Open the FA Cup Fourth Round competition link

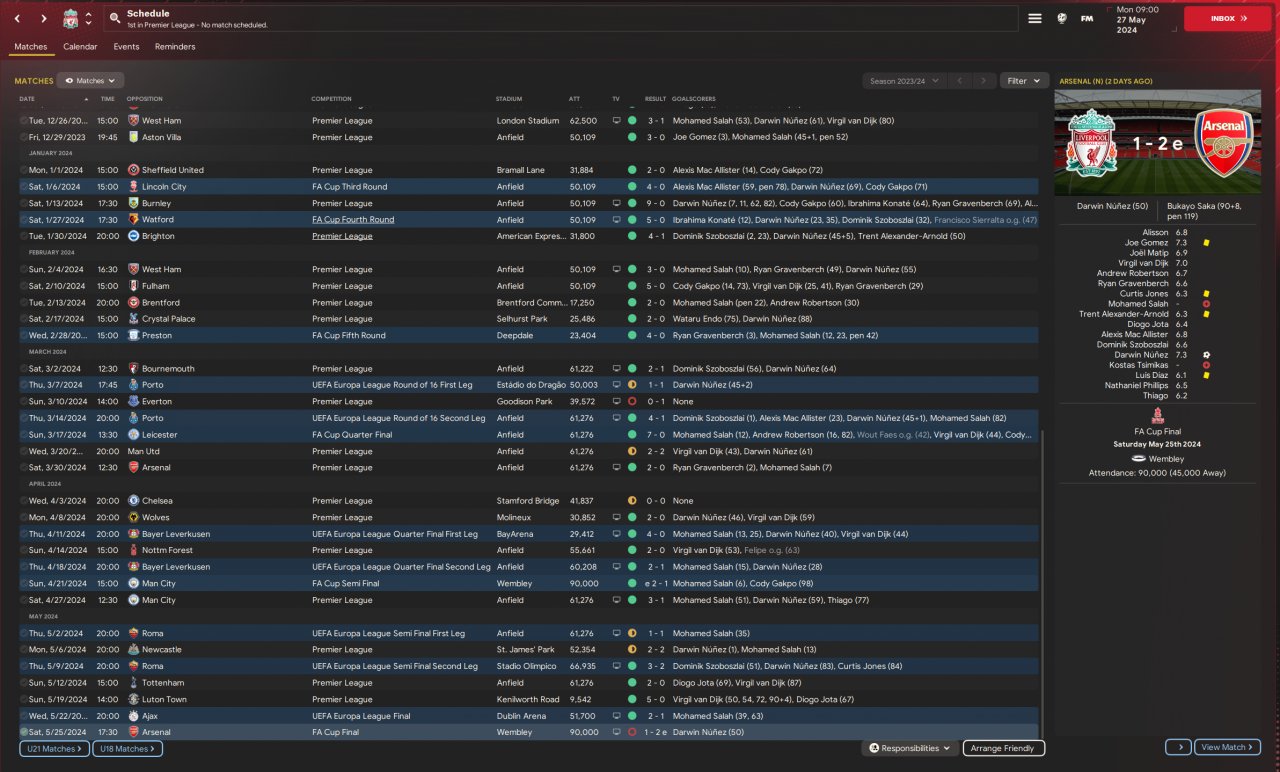coord(353,220)
